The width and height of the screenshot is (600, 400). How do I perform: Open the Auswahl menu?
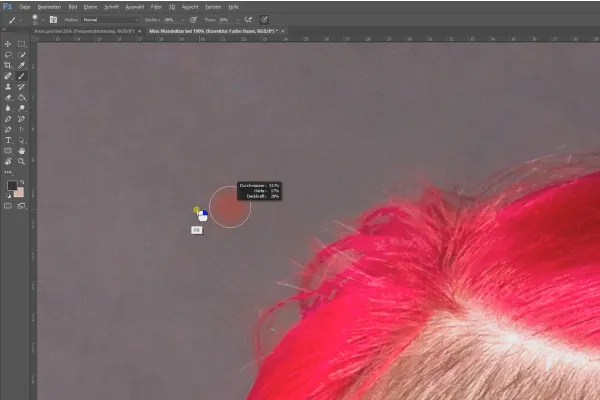tap(135, 7)
